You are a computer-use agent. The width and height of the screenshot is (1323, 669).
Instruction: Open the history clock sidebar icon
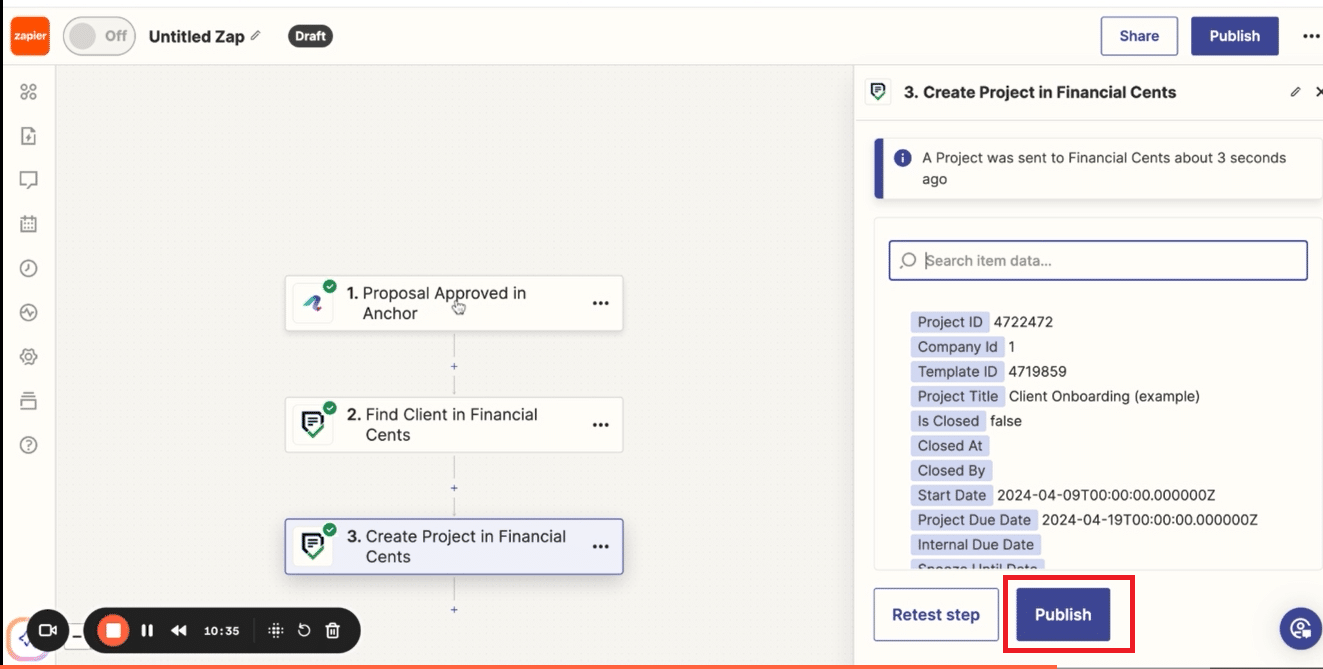tap(28, 268)
